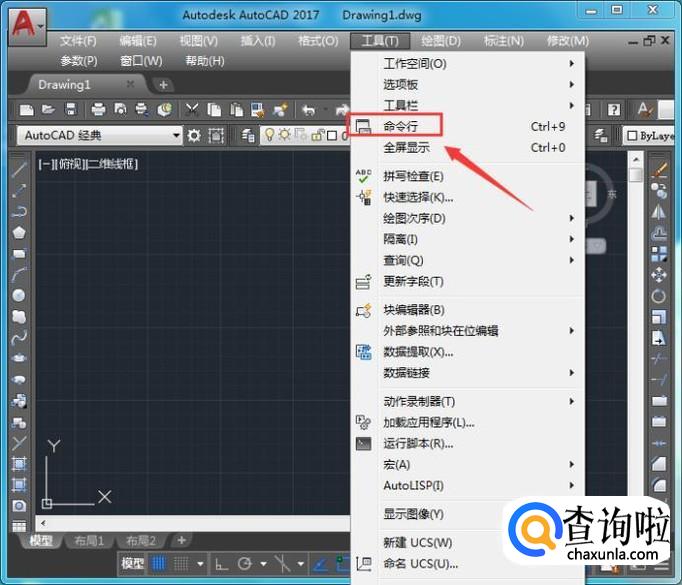Select the Offset tool in modify toolbar
This screenshot has width=682, height=585.
click(x=659, y=234)
